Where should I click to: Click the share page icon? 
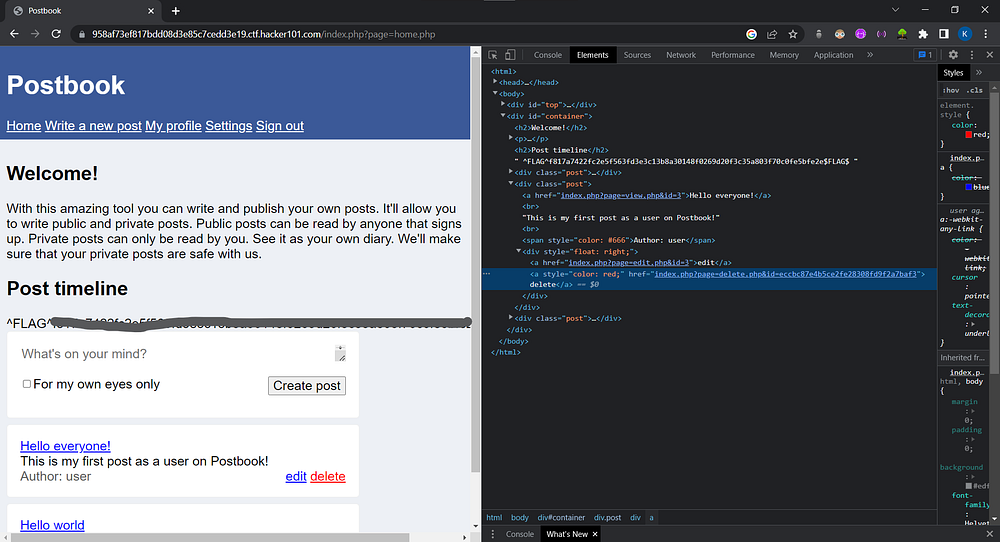click(x=772, y=34)
